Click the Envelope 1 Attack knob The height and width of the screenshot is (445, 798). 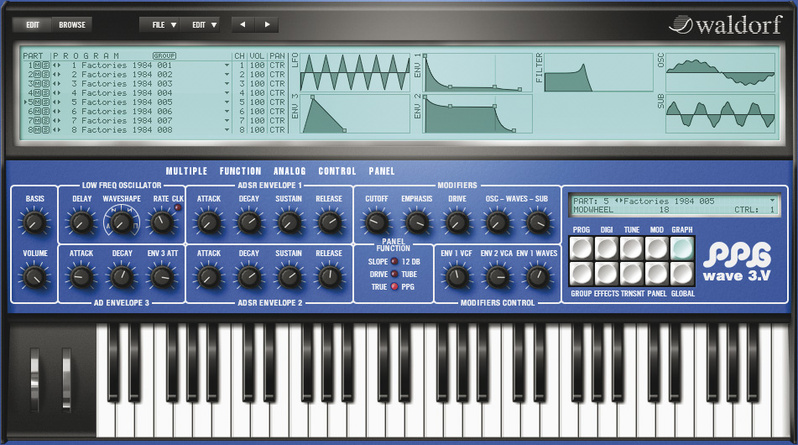[x=209, y=222]
